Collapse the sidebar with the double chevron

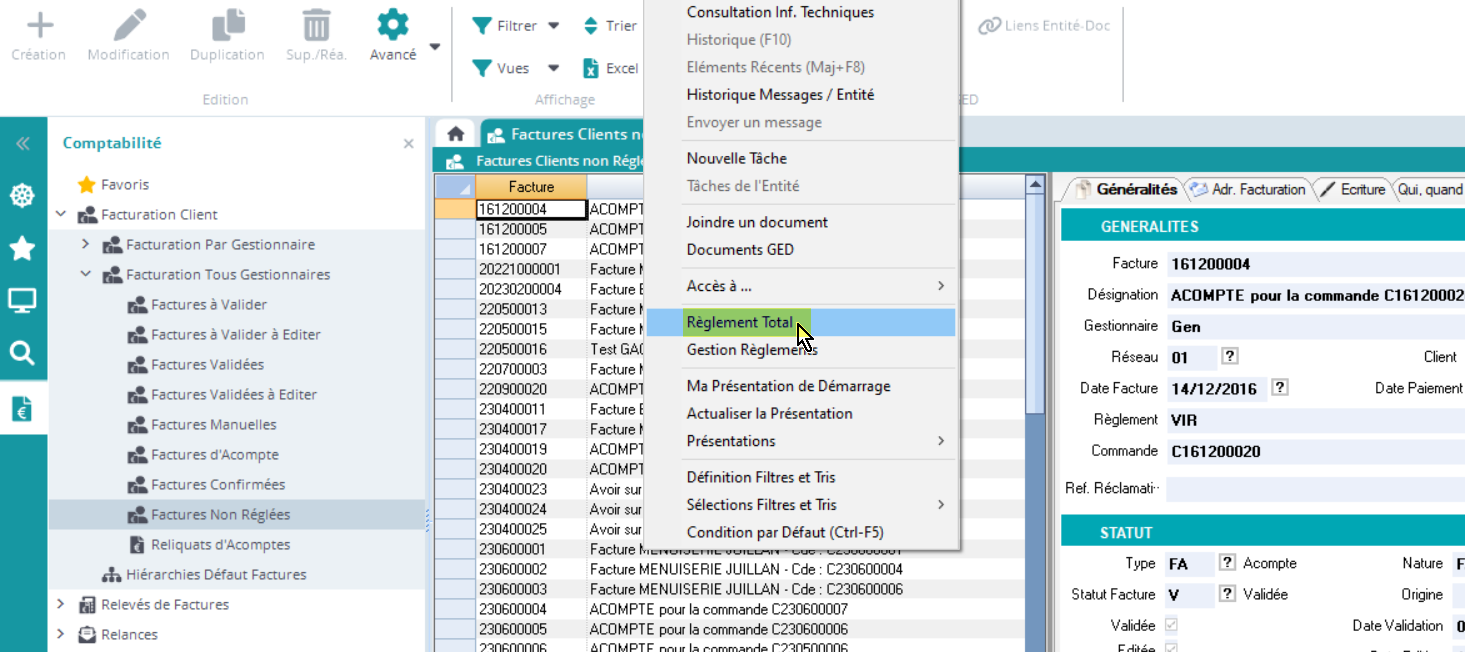click(22, 144)
